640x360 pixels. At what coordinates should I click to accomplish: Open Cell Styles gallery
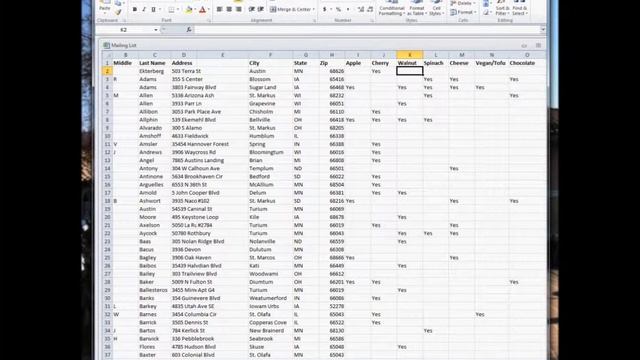436,8
